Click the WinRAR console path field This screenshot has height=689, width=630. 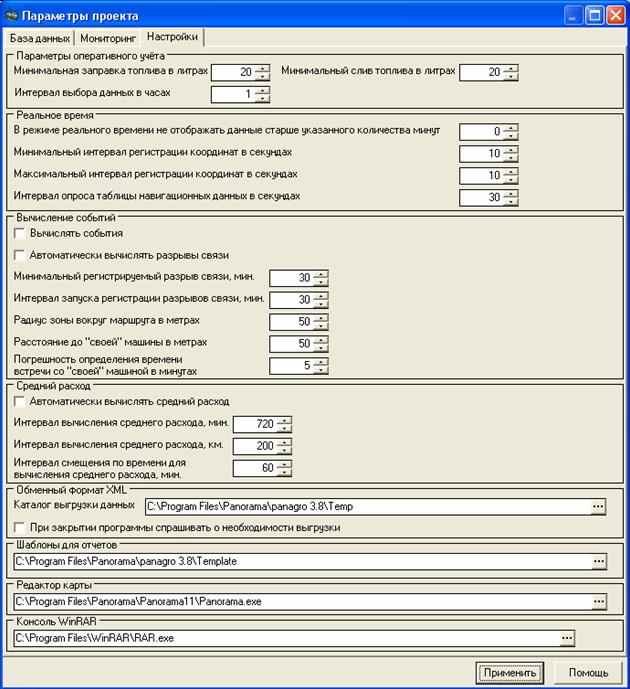coord(285,637)
